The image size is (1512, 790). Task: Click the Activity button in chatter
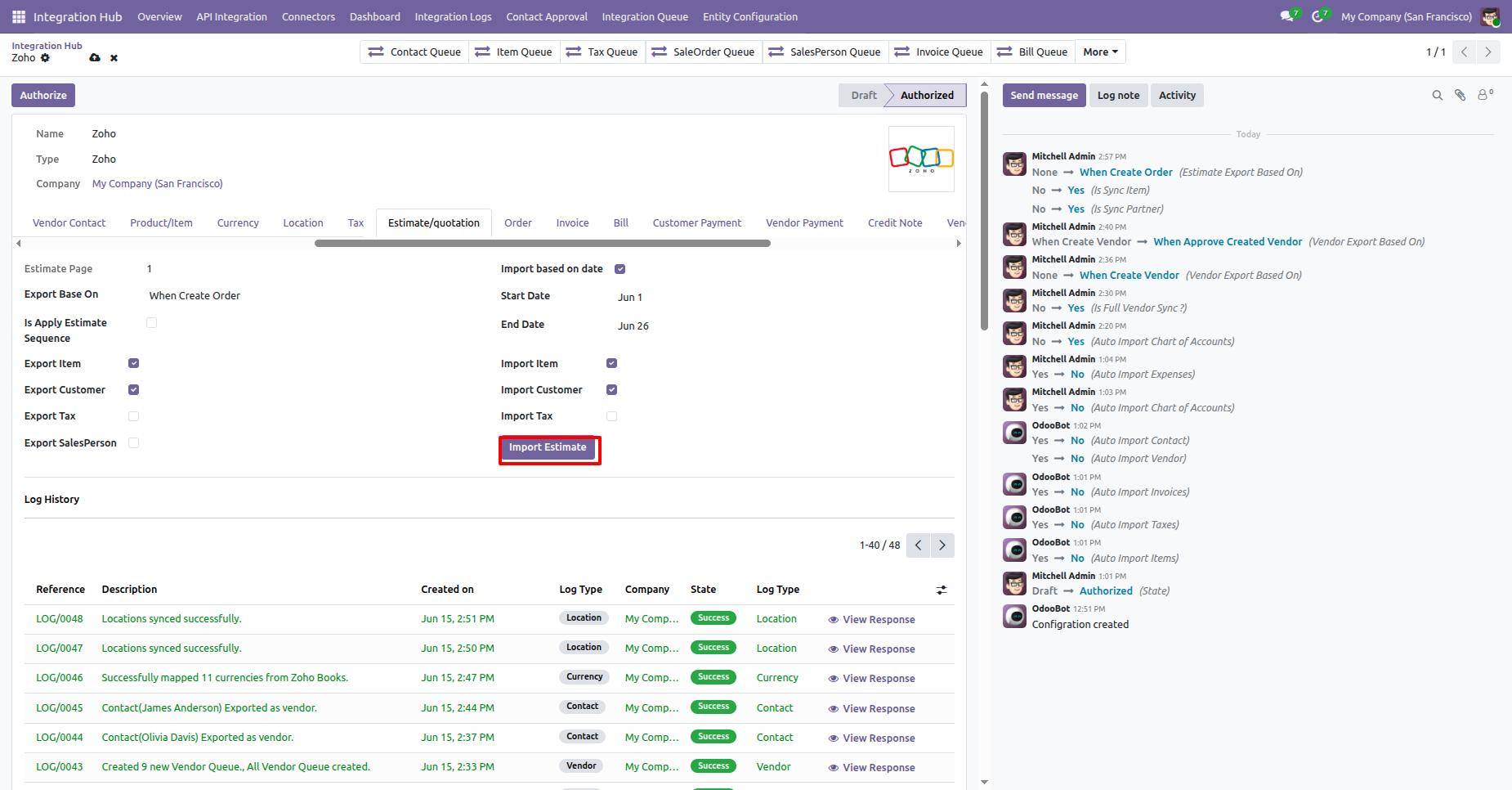point(1177,96)
